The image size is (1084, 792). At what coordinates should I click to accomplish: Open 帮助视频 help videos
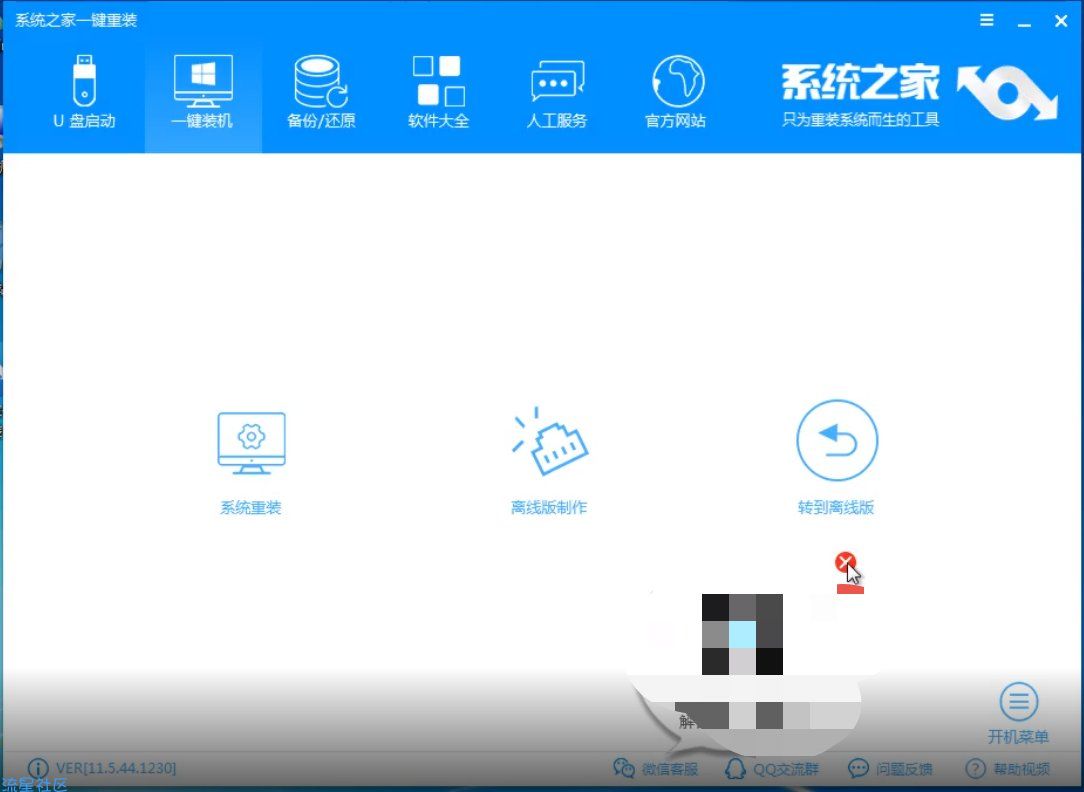pyautogui.click(x=1007, y=769)
